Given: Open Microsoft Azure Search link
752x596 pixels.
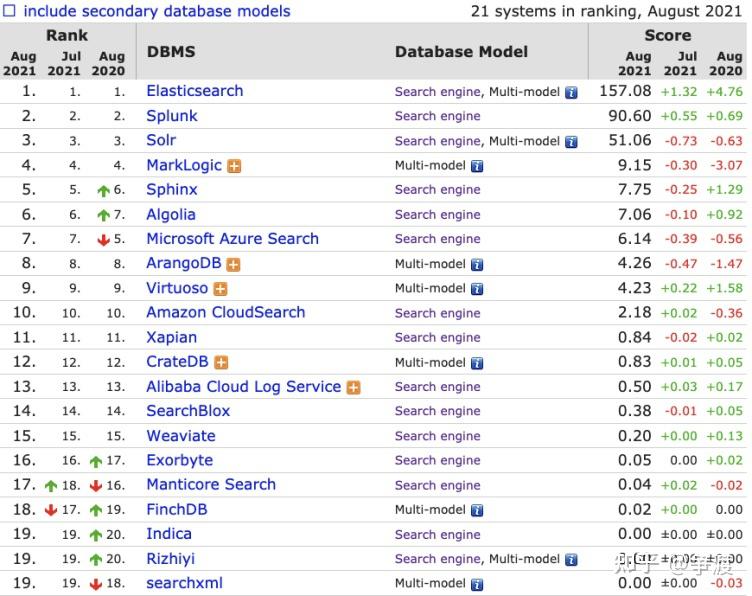Looking at the screenshot, I should 232,239.
